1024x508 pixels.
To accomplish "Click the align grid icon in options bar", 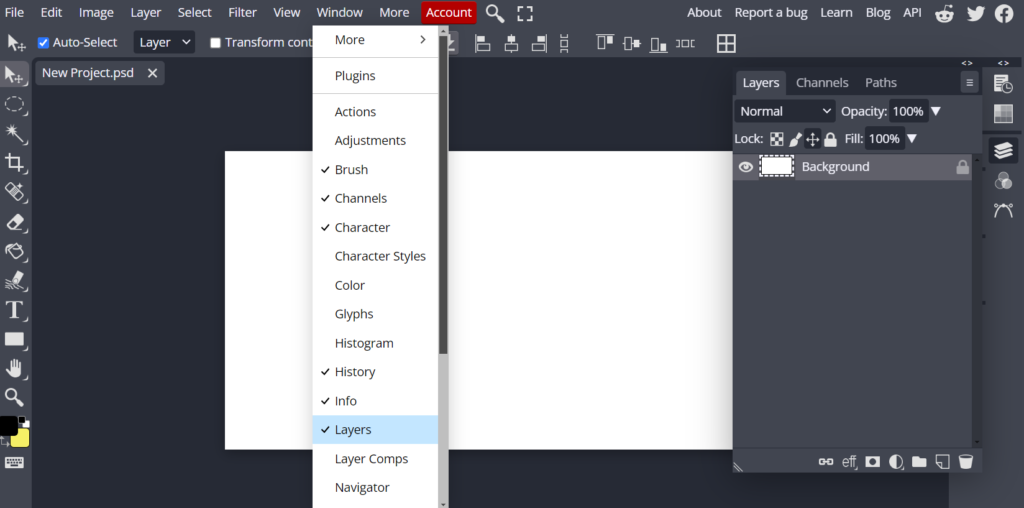I will 726,43.
